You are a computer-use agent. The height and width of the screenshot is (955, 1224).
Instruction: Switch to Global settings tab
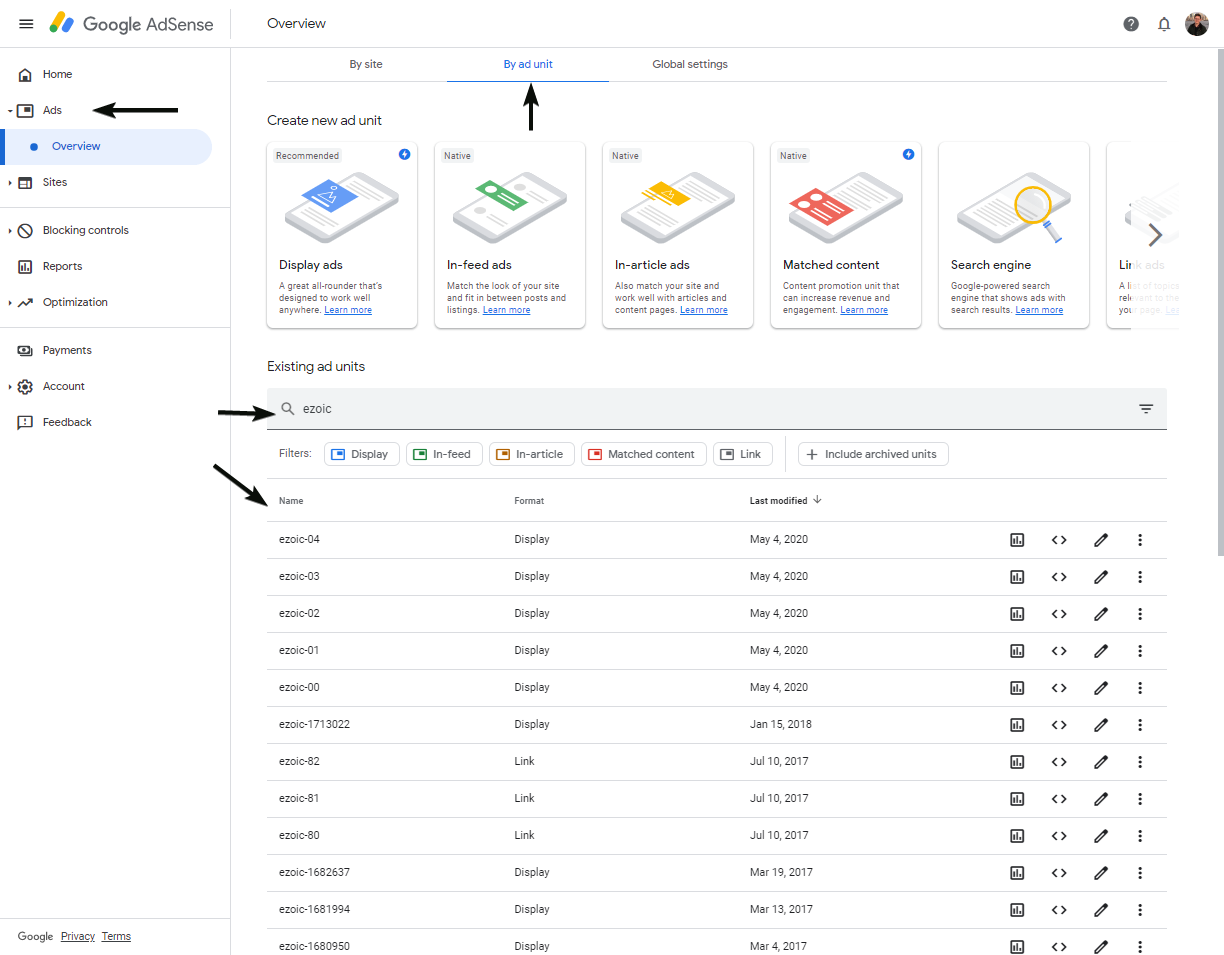coord(690,64)
